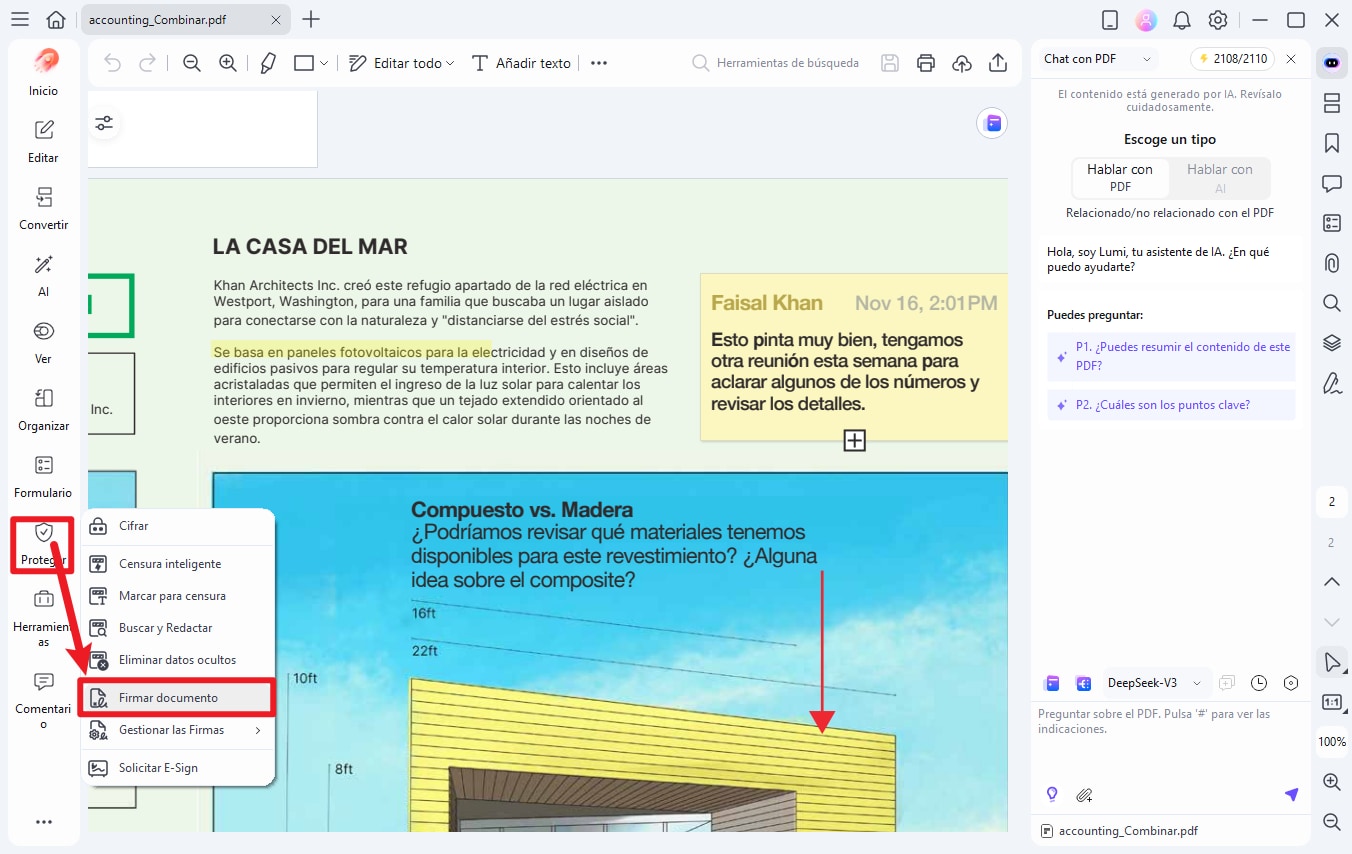Open the signature tool on the right sidebar
Image resolution: width=1352 pixels, height=854 pixels.
pyautogui.click(x=1331, y=383)
